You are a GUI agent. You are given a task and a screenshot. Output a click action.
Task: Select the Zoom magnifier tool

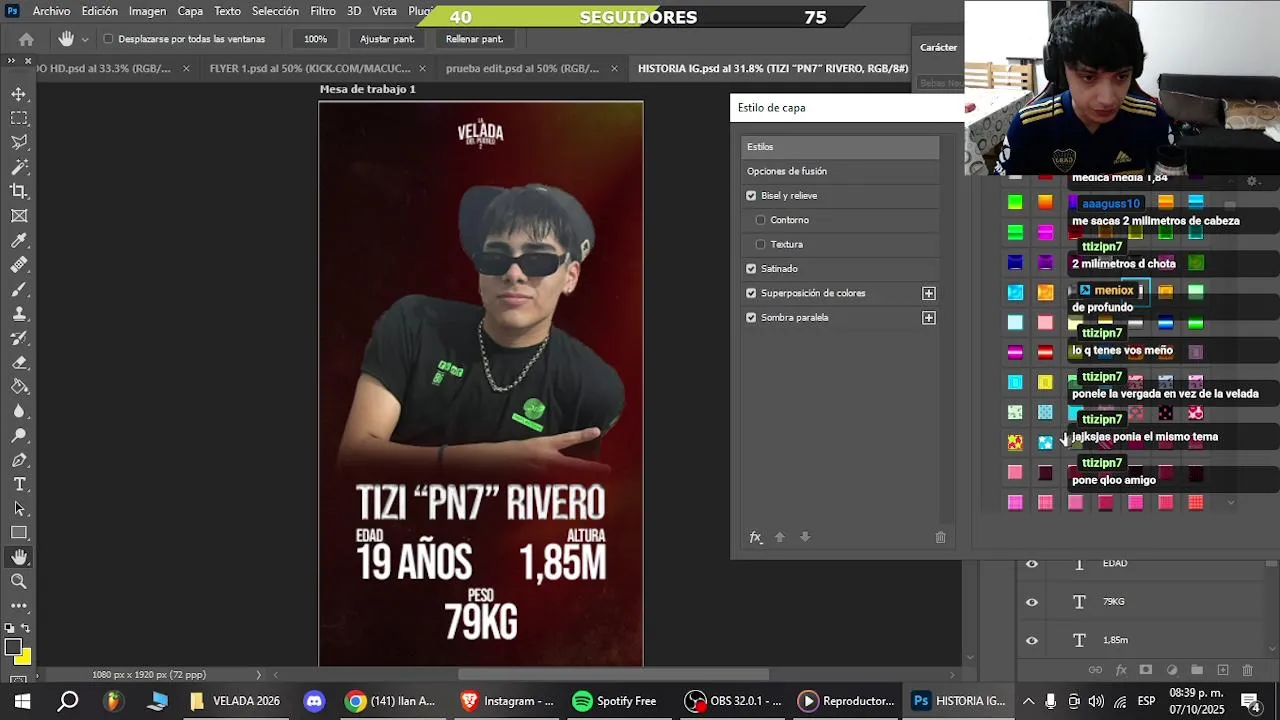click(x=19, y=581)
